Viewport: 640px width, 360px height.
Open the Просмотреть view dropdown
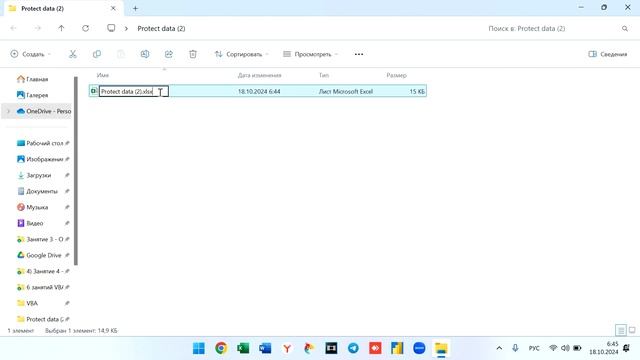click(x=311, y=54)
